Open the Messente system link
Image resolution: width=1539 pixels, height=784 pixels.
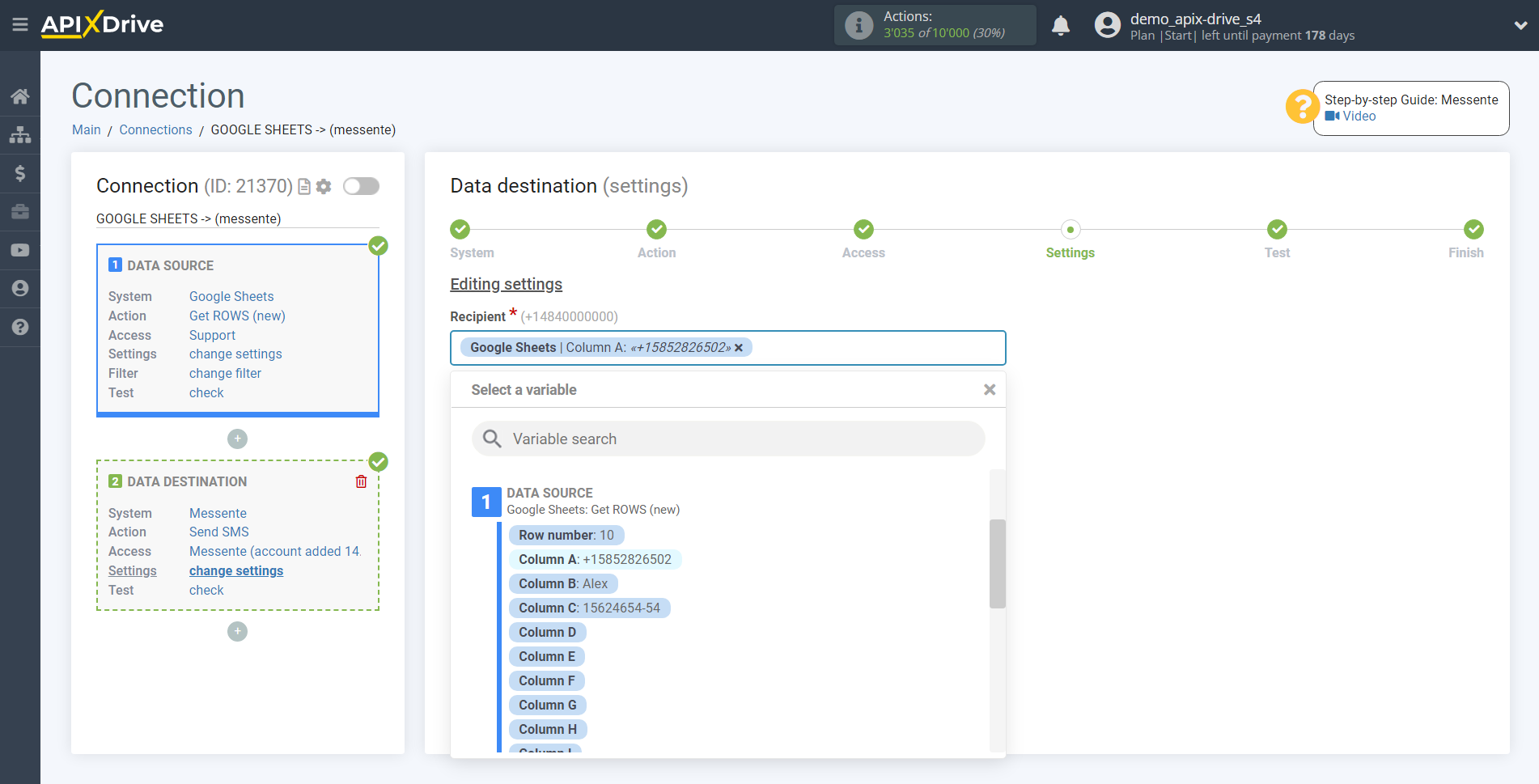click(218, 513)
